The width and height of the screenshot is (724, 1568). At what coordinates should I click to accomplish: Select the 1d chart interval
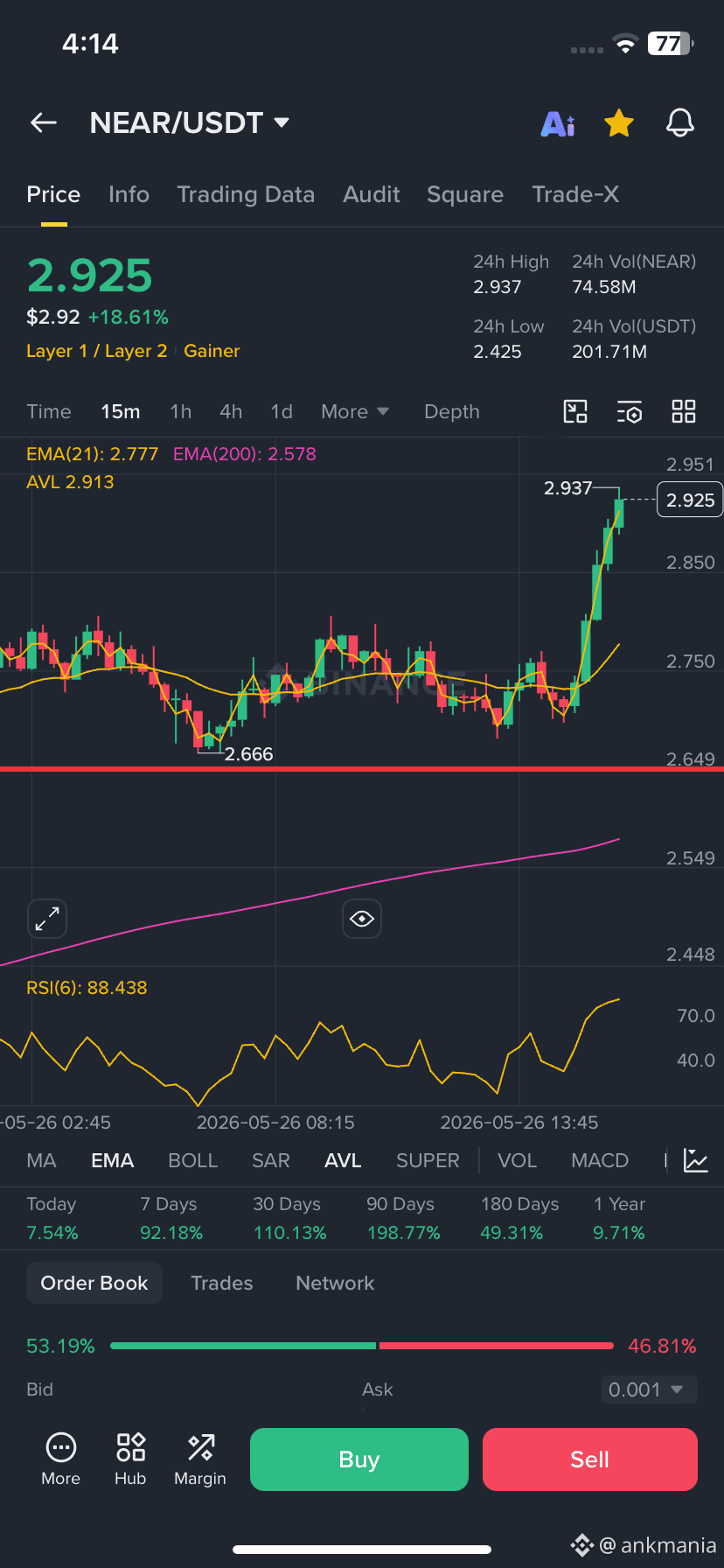pyautogui.click(x=282, y=411)
